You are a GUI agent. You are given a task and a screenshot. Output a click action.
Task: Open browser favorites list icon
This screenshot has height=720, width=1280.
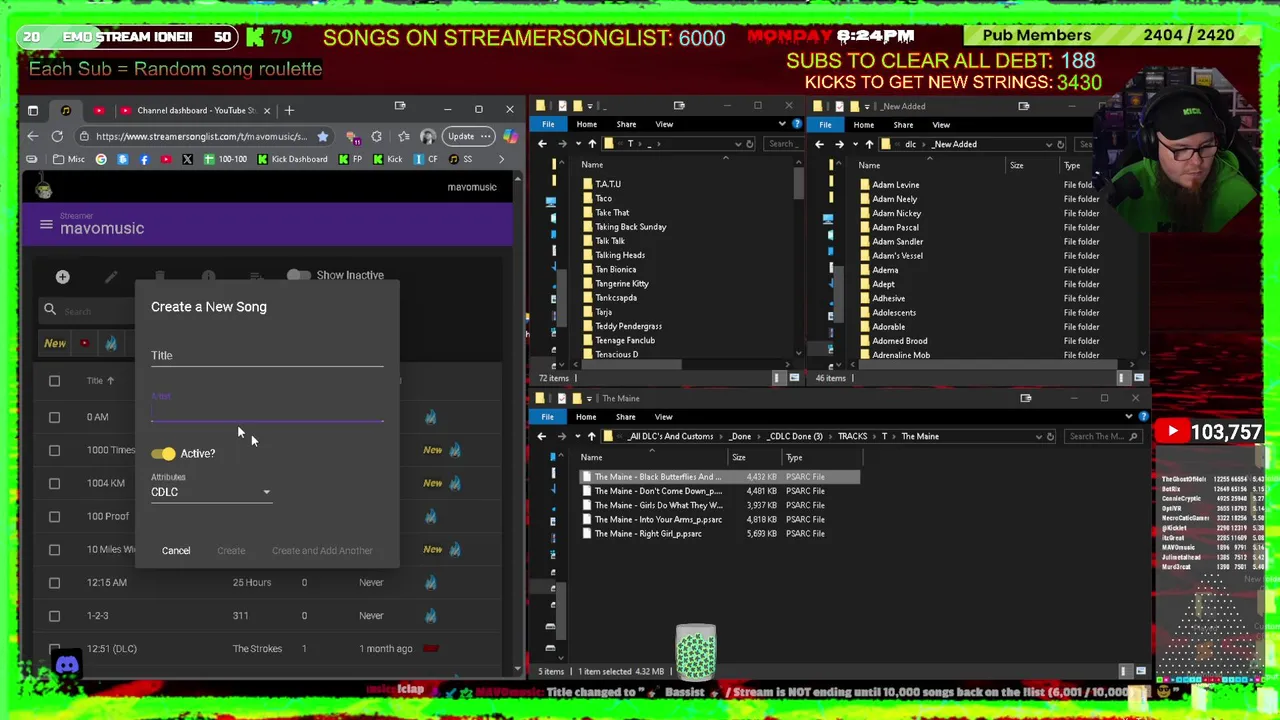402,136
